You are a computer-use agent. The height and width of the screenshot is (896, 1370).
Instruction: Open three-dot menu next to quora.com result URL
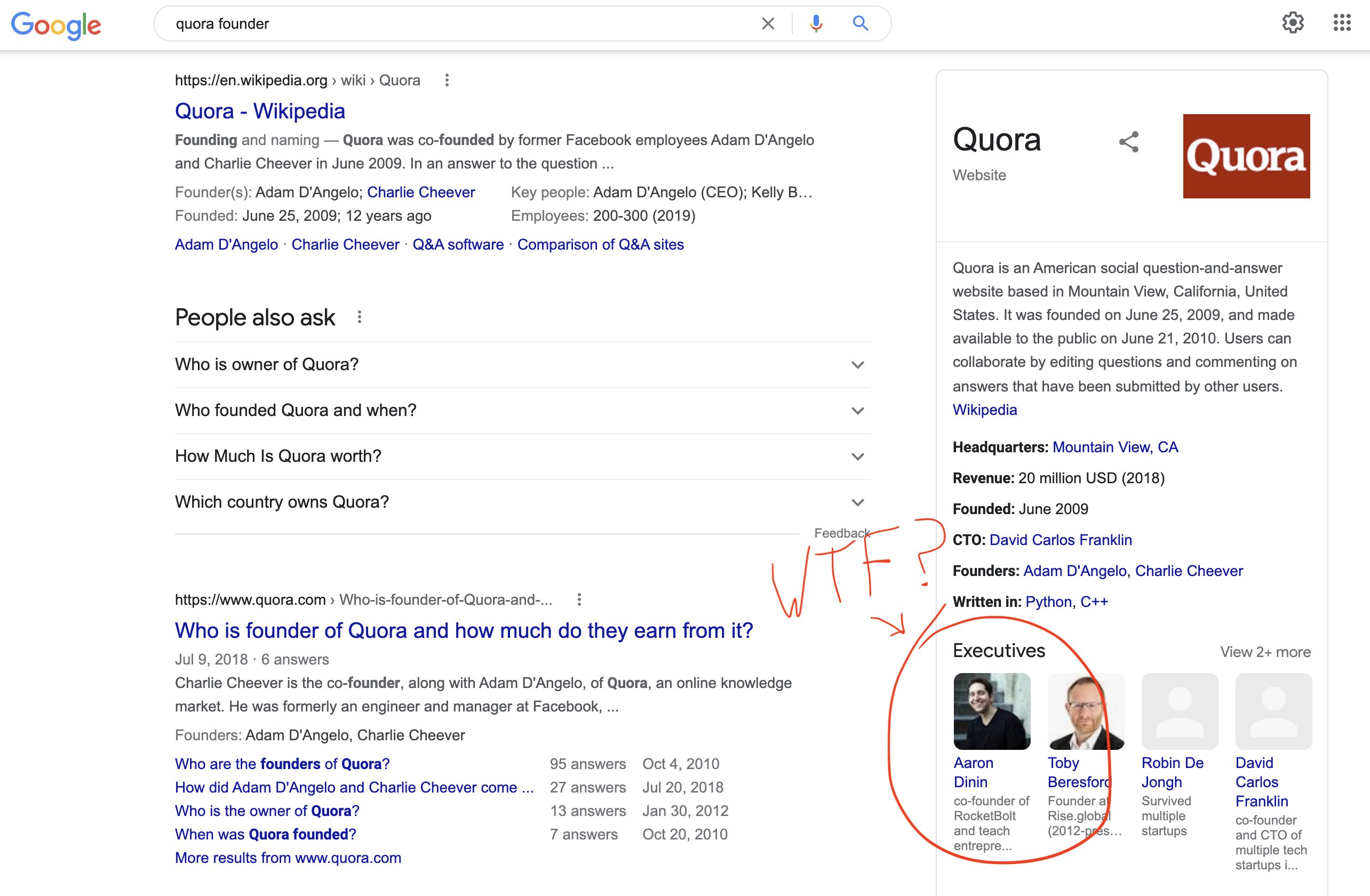pos(579,599)
